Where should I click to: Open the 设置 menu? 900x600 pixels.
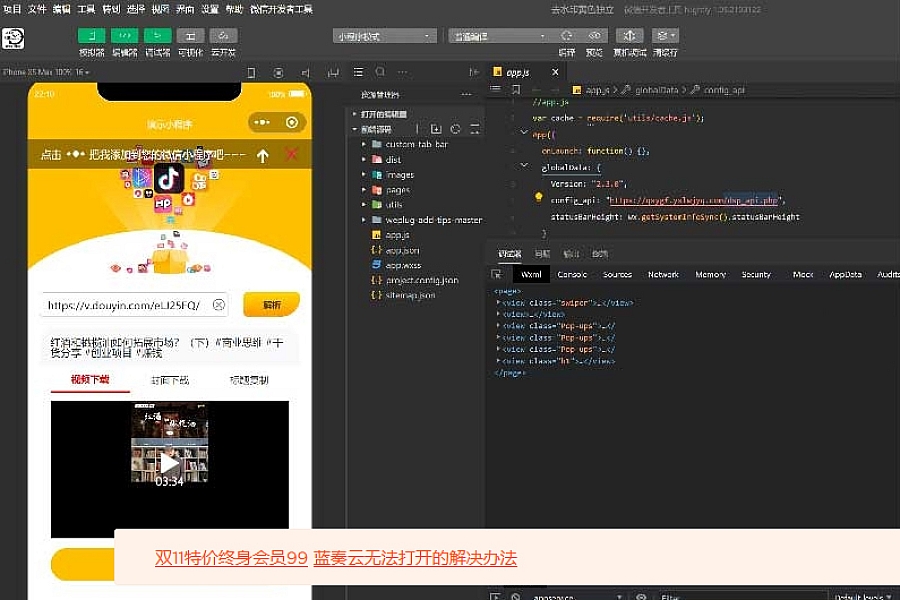click(210, 9)
